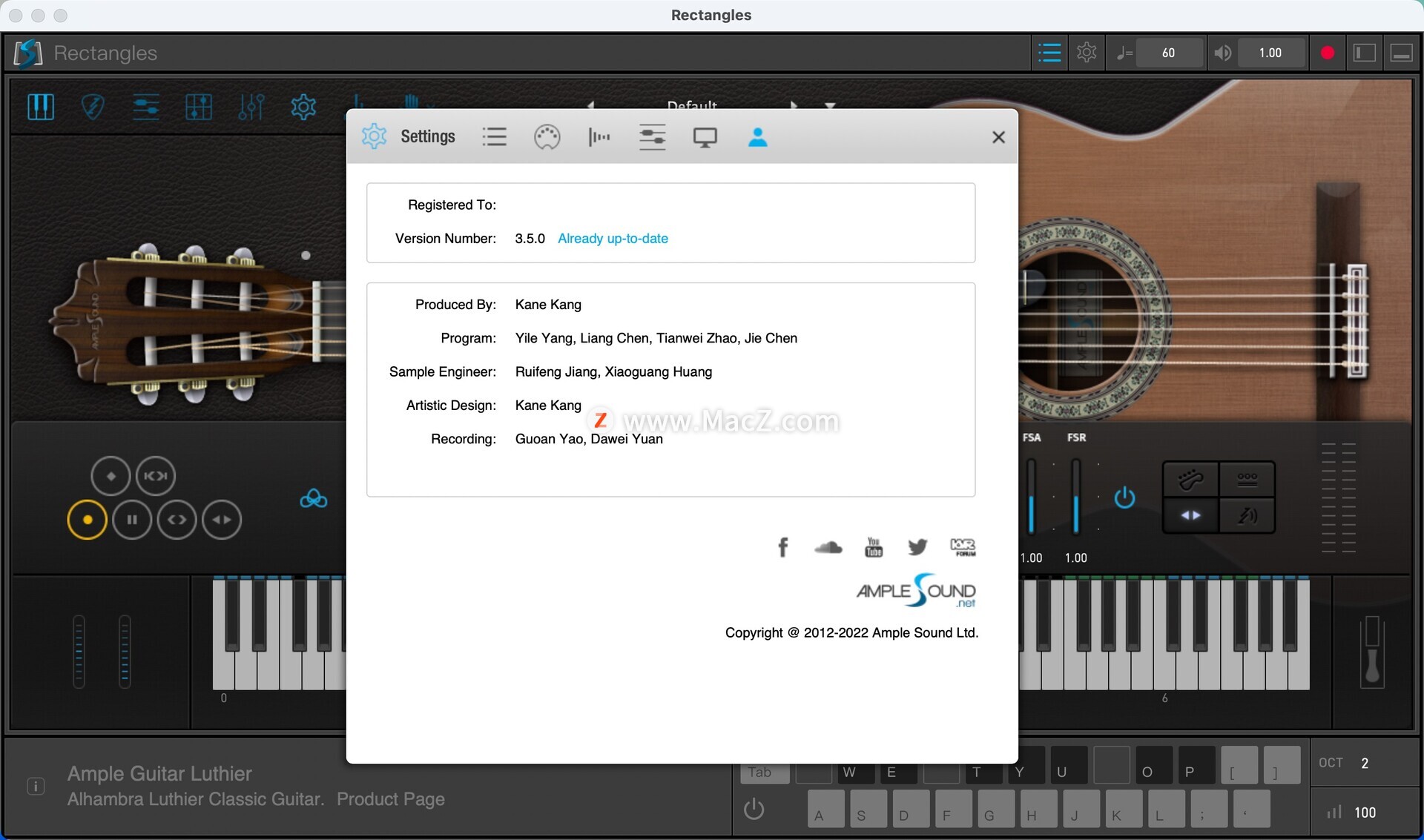
Task: Click the master volume field showing 1.00
Action: (1270, 53)
